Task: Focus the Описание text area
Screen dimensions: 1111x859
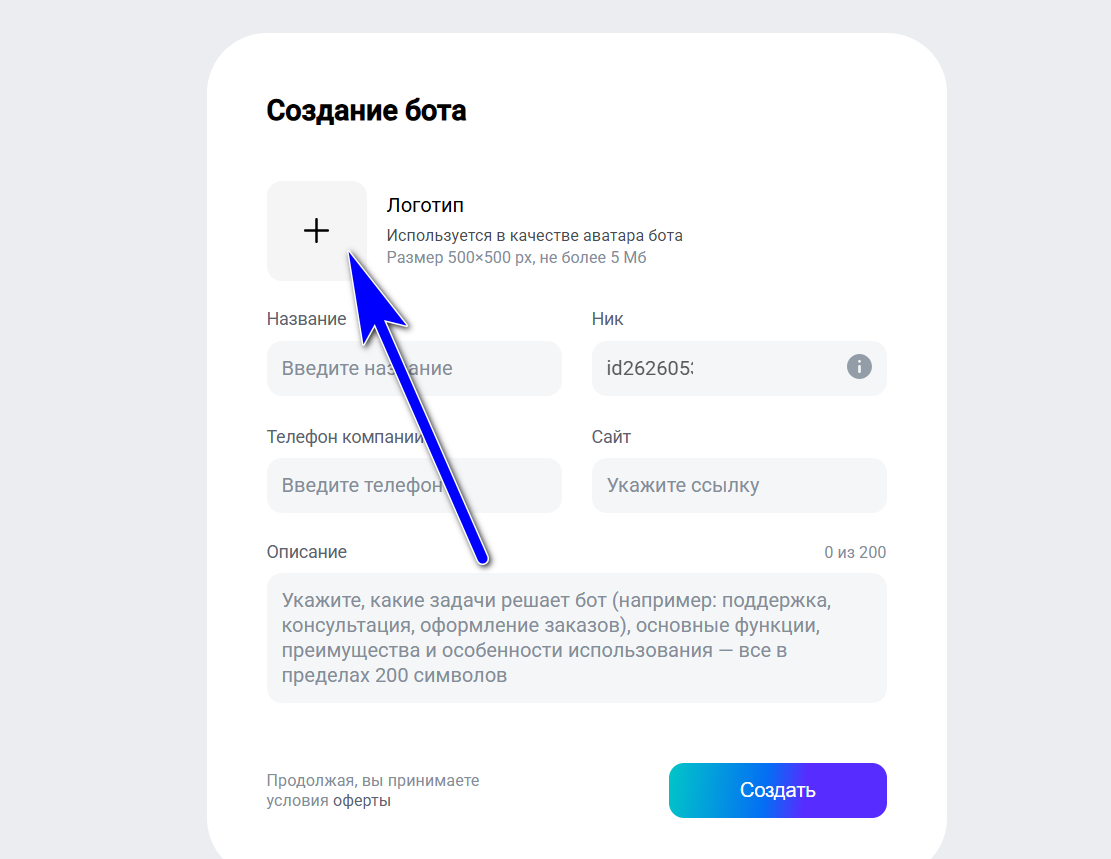Action: 576,637
